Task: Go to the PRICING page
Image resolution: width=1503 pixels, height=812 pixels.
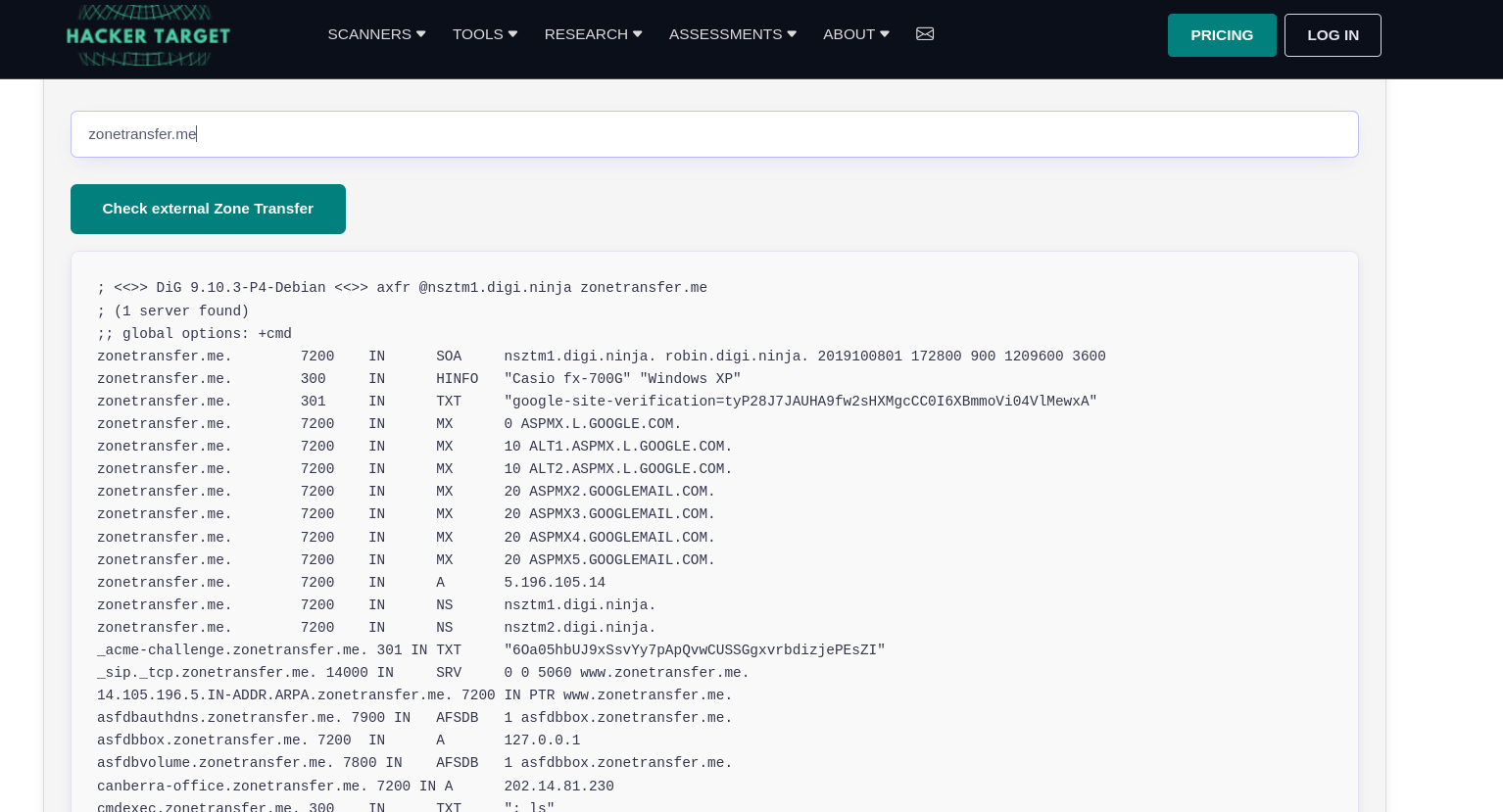Action: (x=1221, y=35)
